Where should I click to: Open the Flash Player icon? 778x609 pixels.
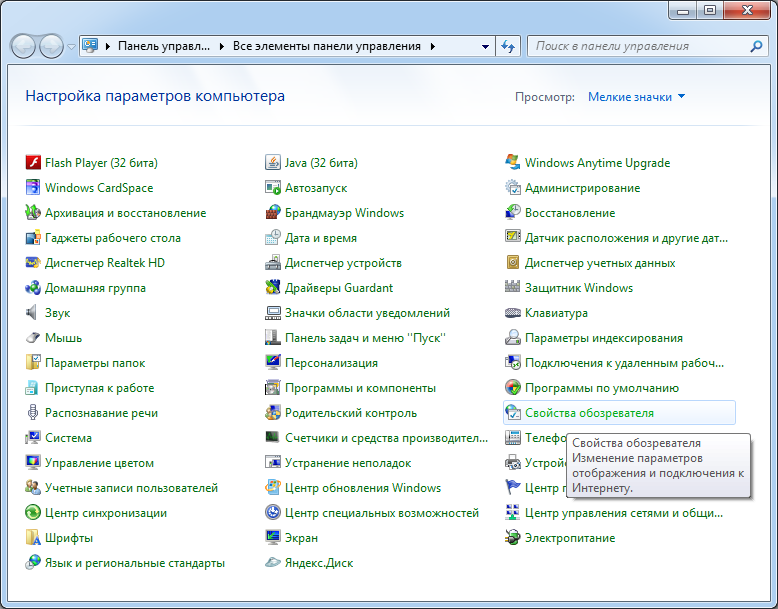pos(33,162)
